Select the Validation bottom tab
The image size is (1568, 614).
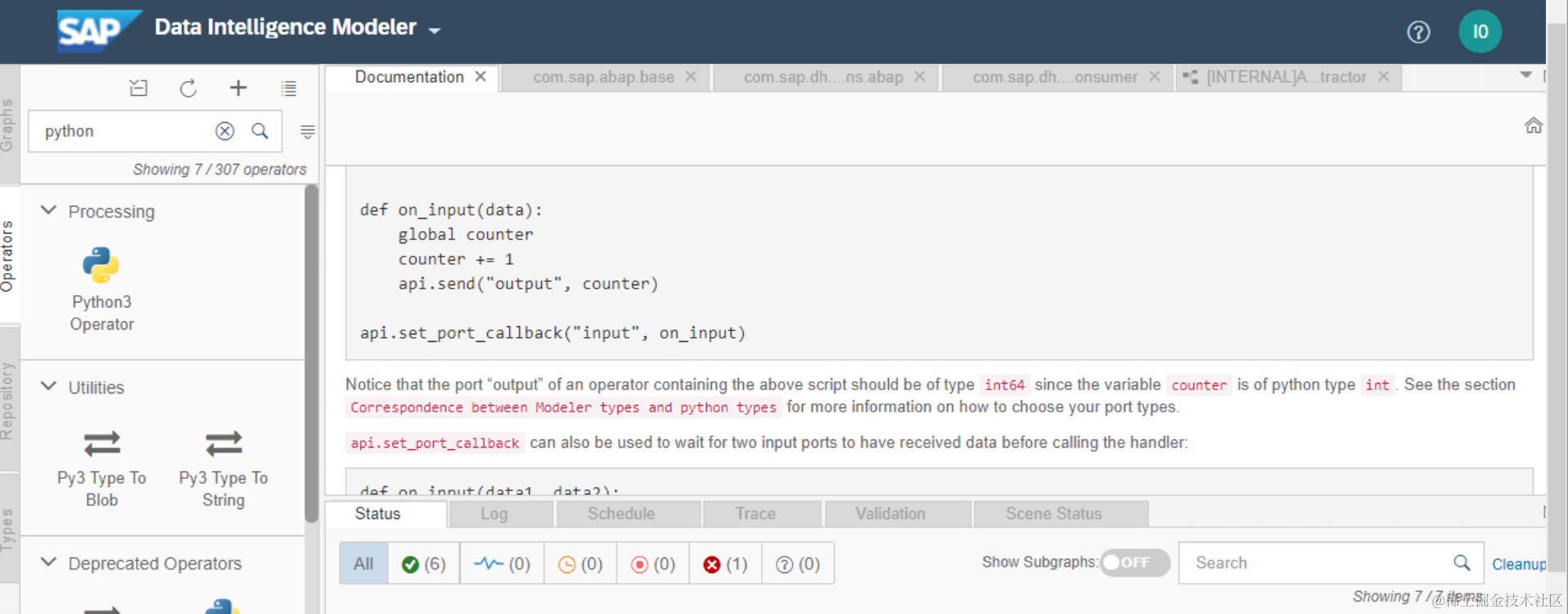point(898,514)
